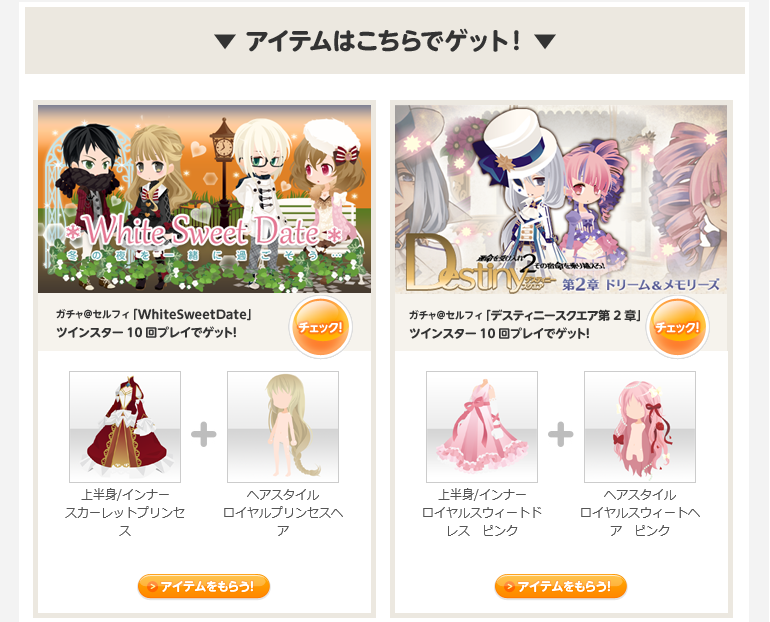Open the Destiny Square chapter 2 banner
Image resolution: width=770 pixels, height=622 pixels.
click(561, 199)
